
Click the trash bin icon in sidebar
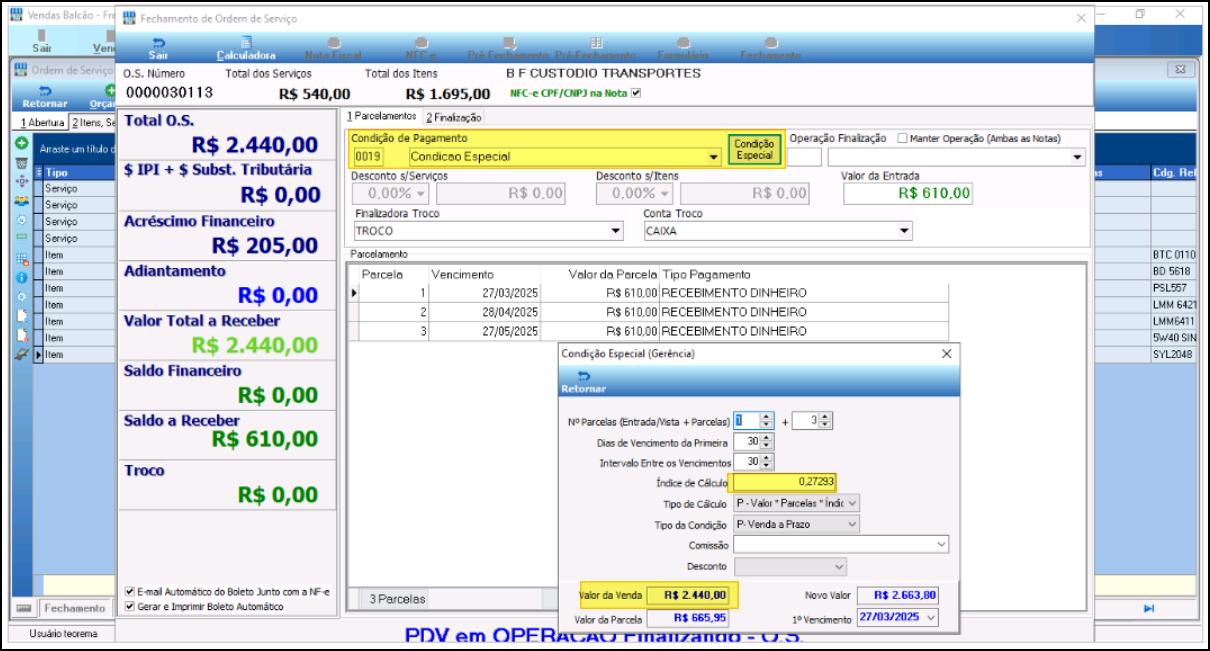pos(21,163)
